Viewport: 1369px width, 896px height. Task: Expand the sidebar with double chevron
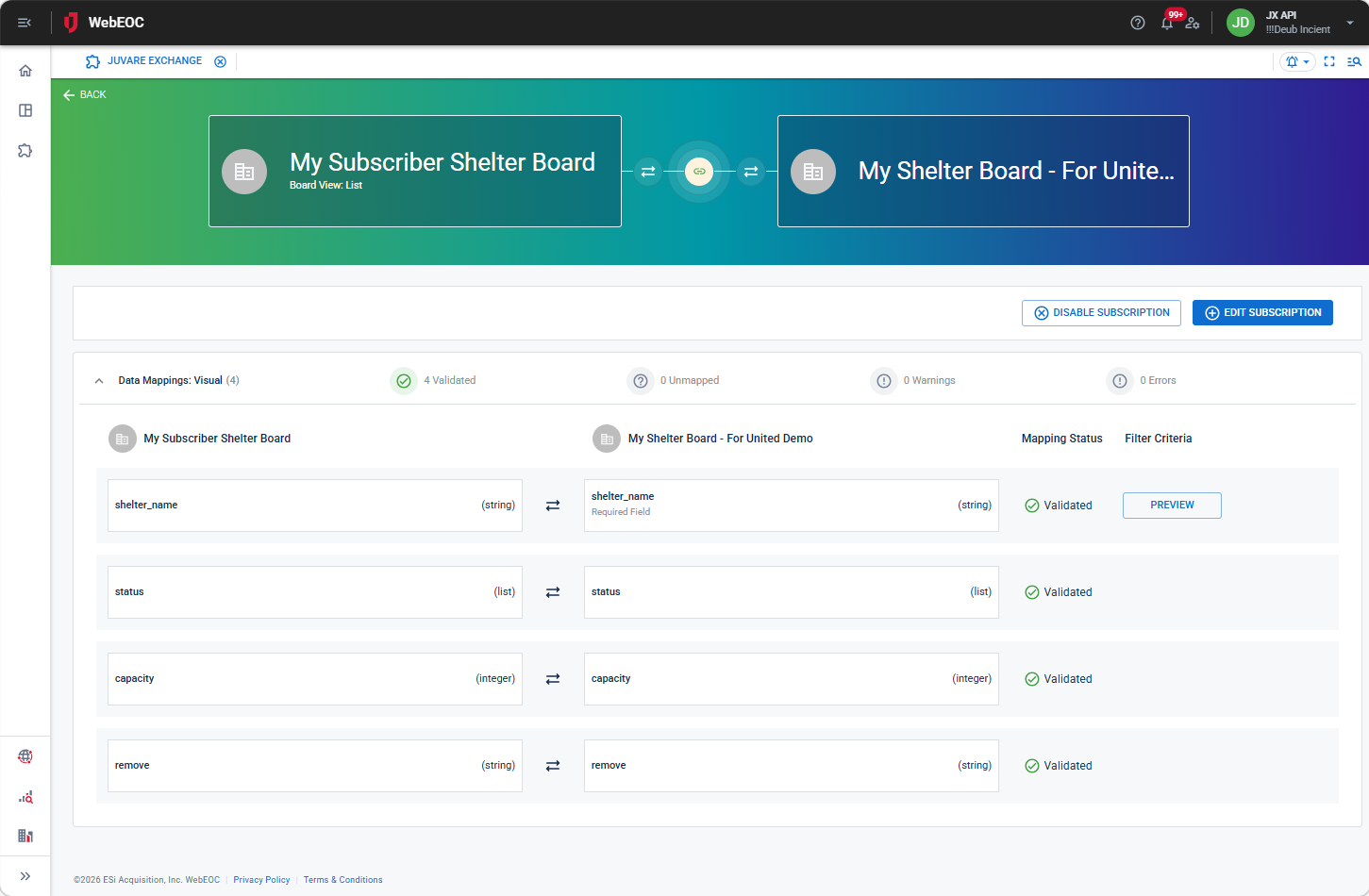[x=25, y=876]
